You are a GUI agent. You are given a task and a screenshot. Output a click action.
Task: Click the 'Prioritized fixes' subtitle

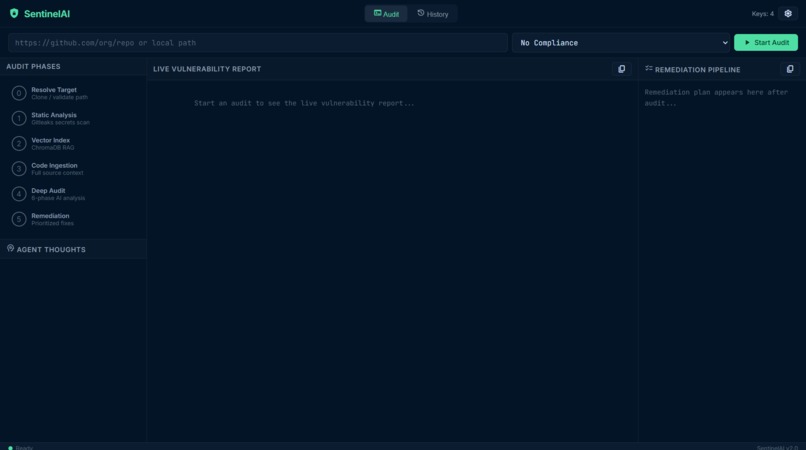[52, 223]
